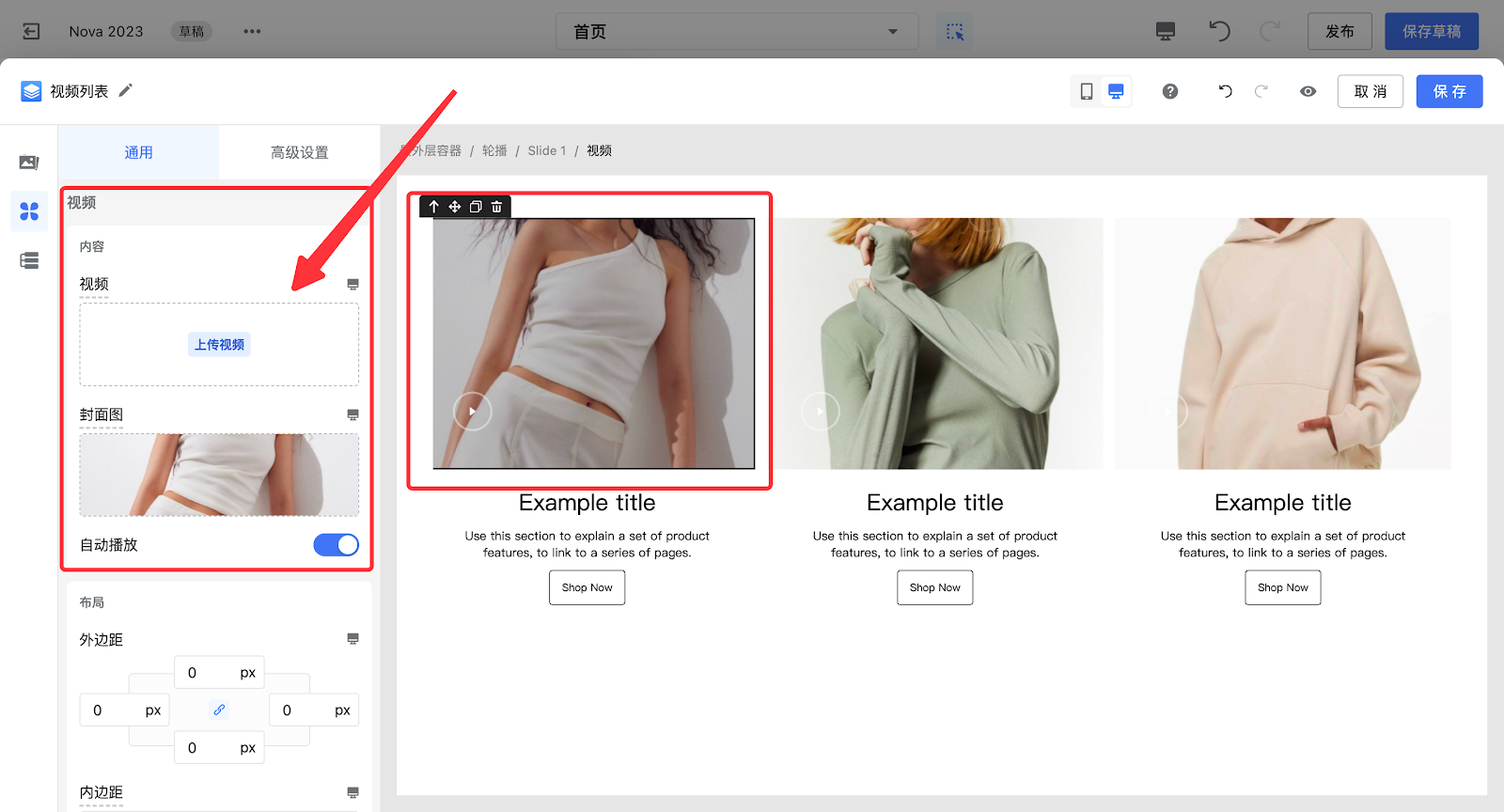Select parent element with up arrow icon

tap(433, 207)
